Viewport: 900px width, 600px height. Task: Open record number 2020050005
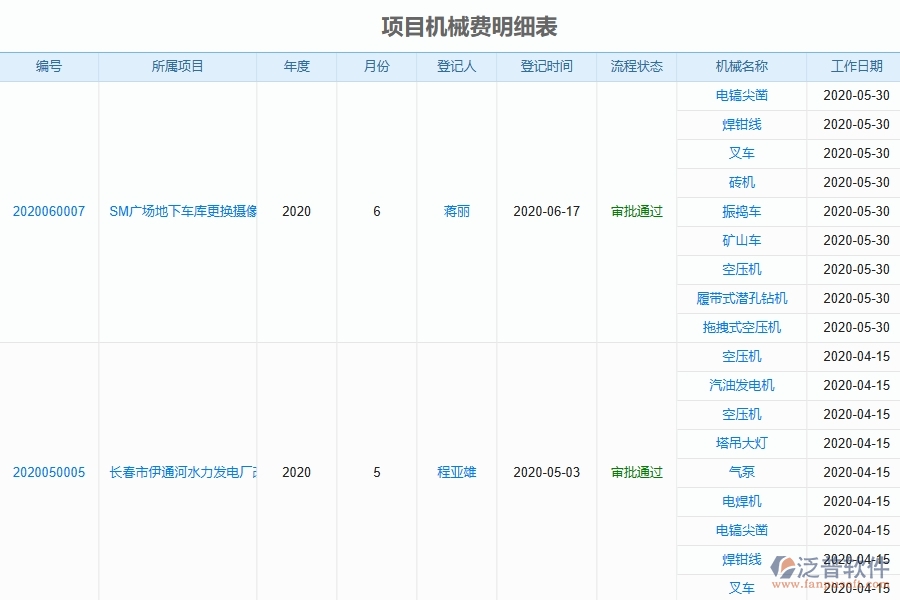pos(49,473)
